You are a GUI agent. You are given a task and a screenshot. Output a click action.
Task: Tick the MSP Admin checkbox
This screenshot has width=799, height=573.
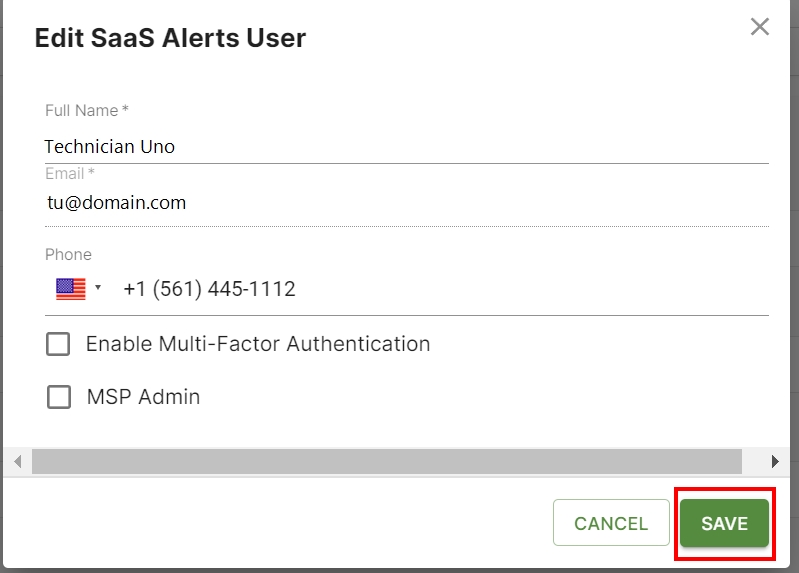[59, 397]
